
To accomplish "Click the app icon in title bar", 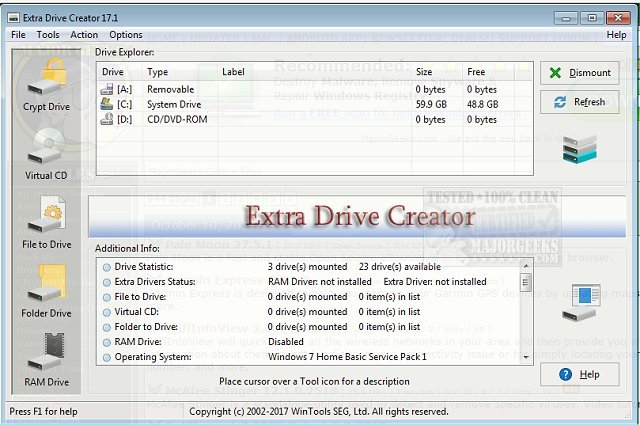I will [14, 18].
